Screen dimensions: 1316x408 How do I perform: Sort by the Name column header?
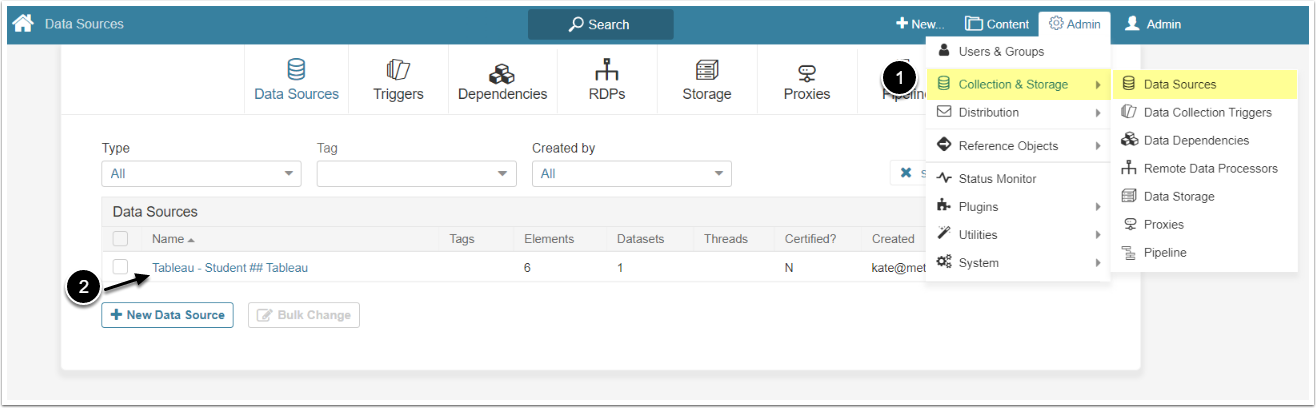[x=167, y=239]
